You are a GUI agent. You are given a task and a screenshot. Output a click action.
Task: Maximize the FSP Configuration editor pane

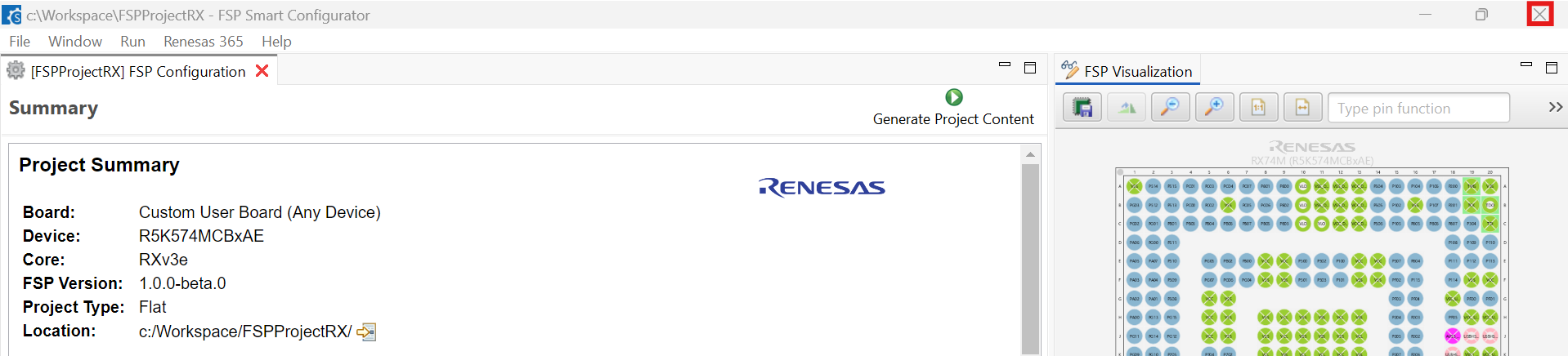coord(1030,68)
